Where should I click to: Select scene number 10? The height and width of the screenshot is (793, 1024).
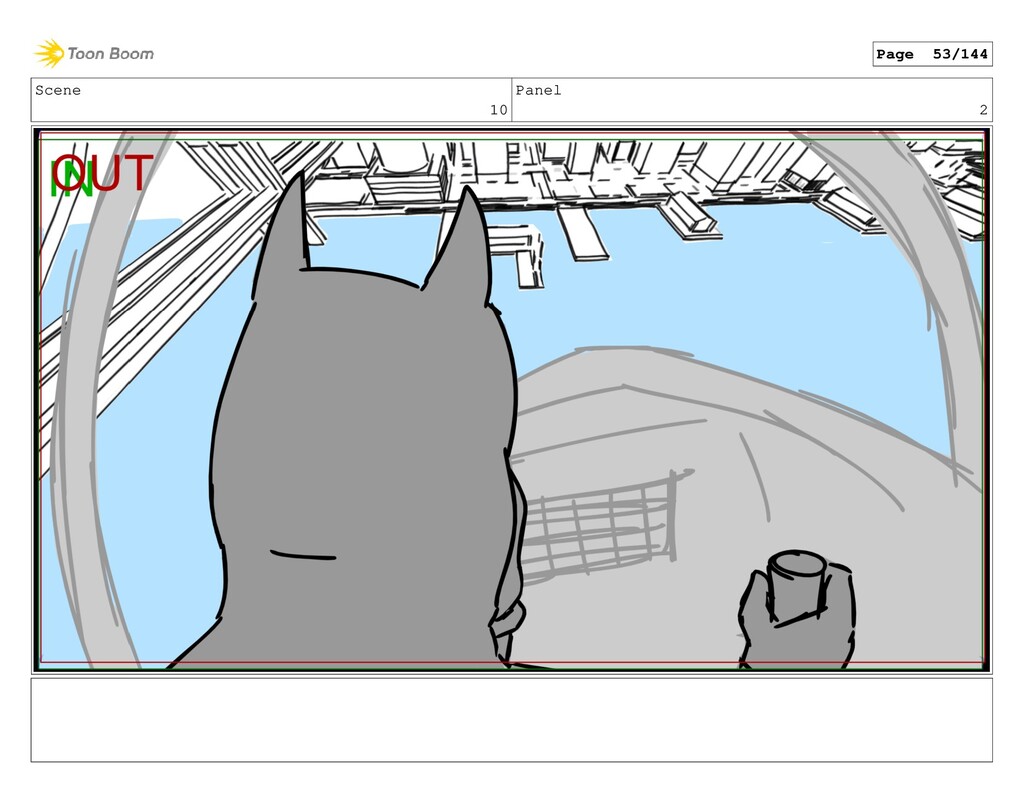click(498, 110)
